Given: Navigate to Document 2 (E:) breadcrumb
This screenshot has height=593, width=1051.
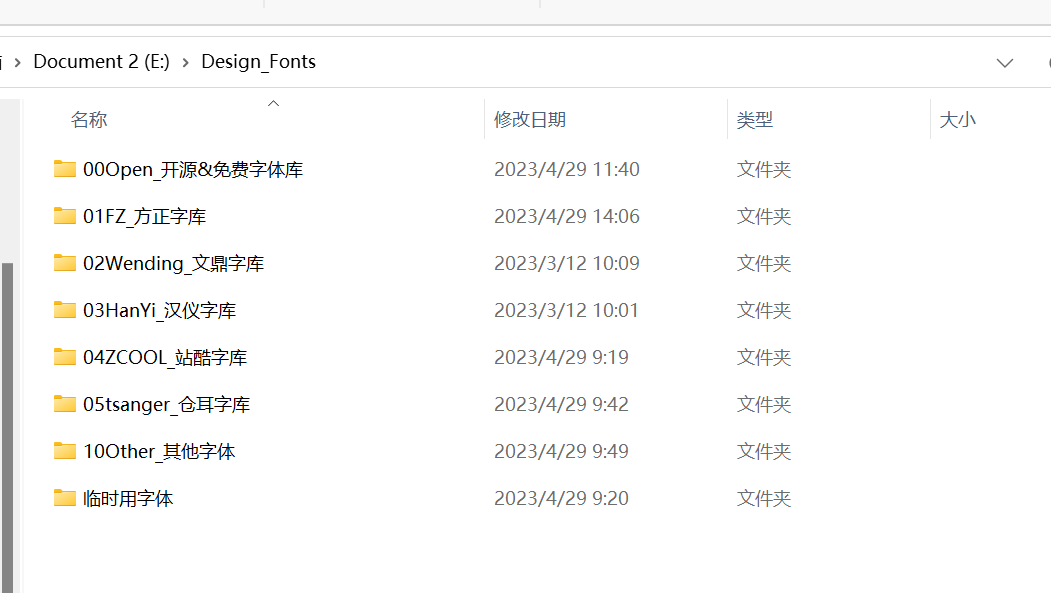Looking at the screenshot, I should [x=101, y=62].
